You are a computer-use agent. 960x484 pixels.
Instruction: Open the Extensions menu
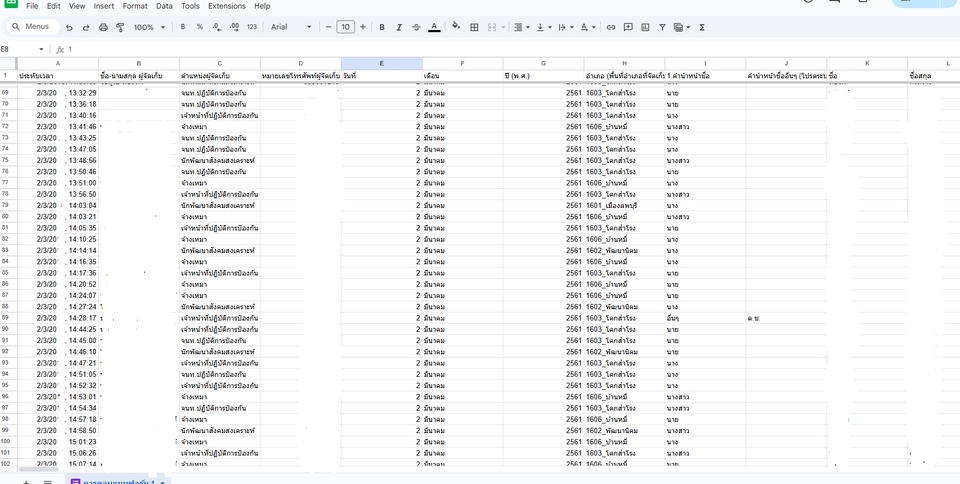click(x=227, y=6)
